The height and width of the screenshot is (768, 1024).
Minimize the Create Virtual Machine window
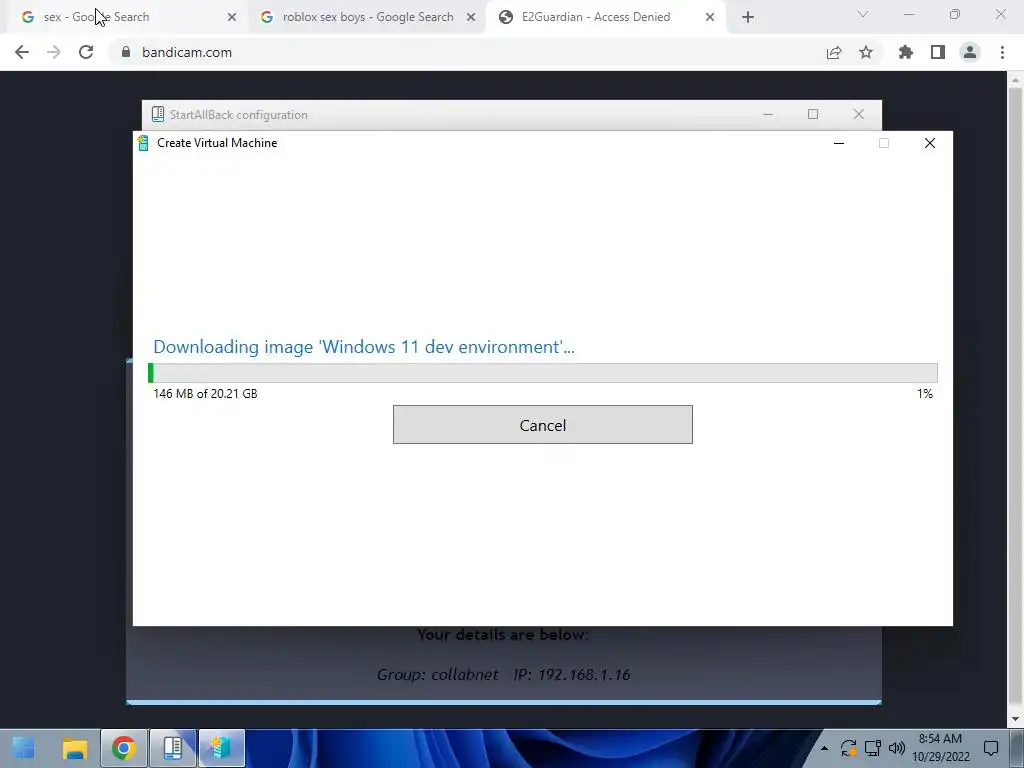click(839, 143)
